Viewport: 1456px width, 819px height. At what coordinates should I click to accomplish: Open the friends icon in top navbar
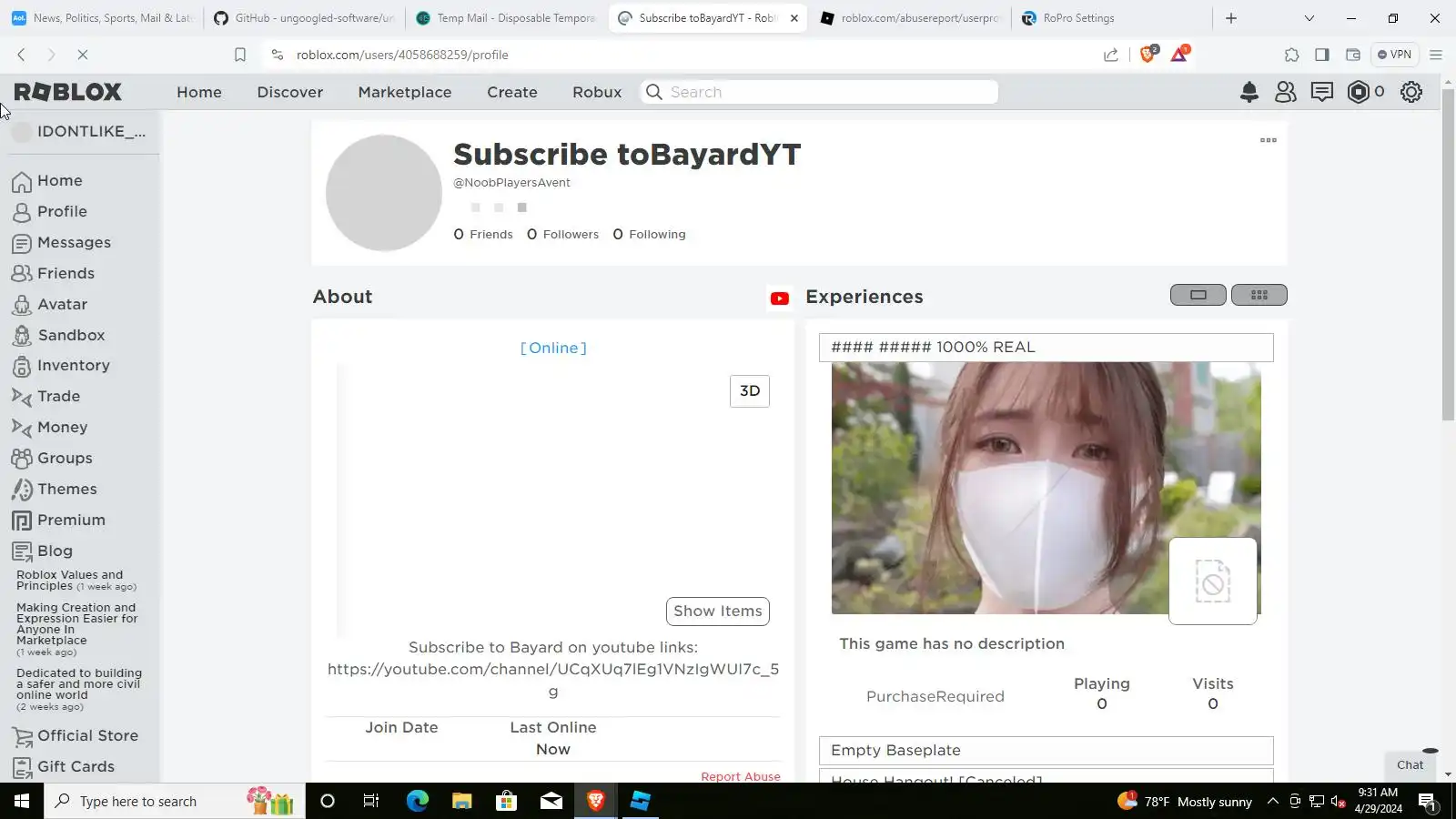click(1286, 92)
